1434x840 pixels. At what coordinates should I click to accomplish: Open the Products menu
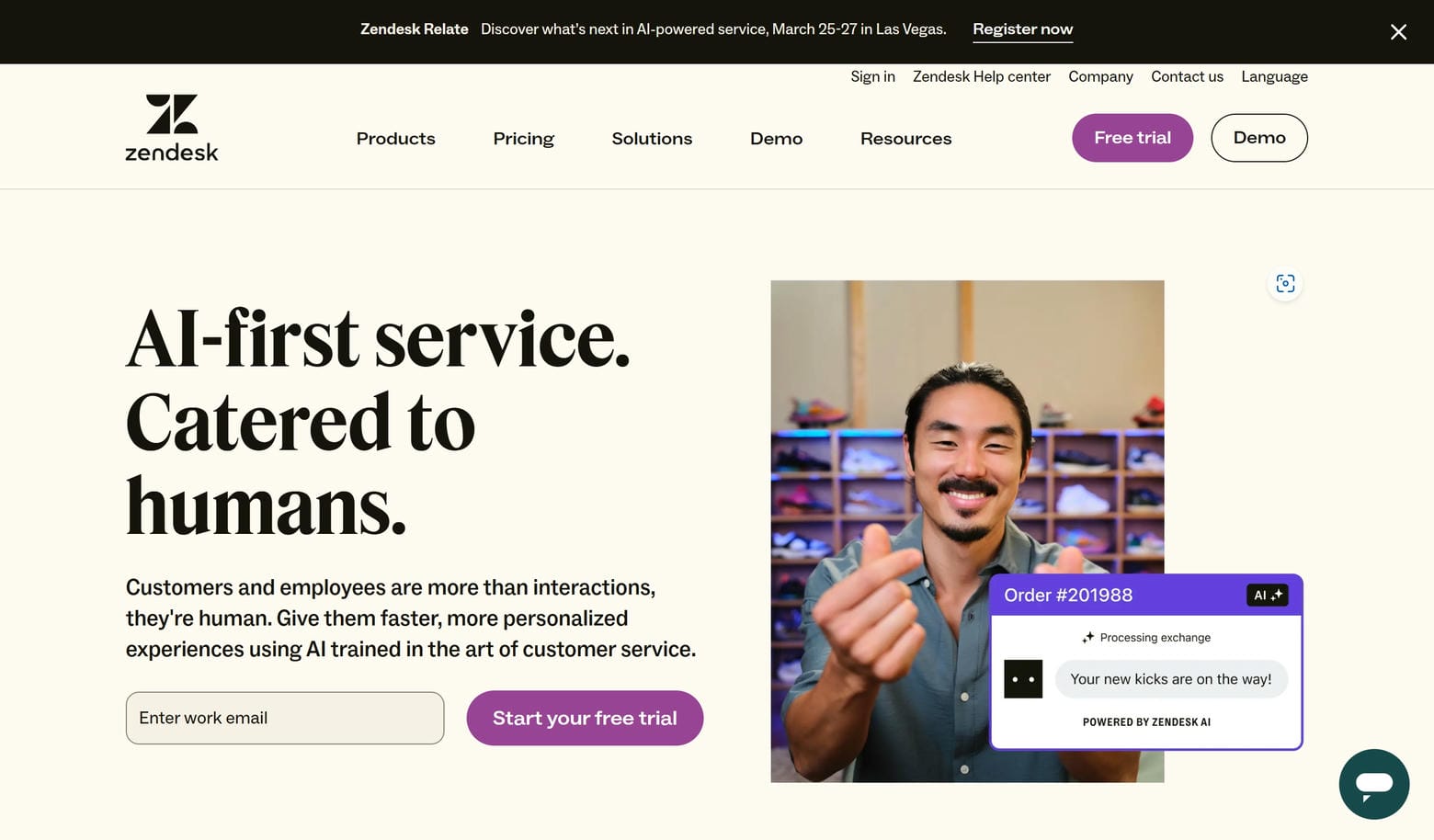(396, 139)
